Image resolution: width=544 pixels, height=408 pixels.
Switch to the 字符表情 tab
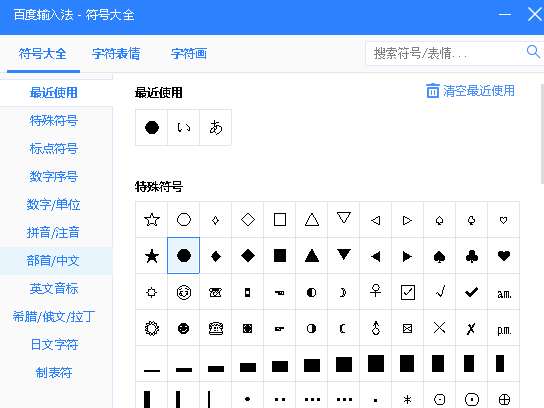[x=116, y=54]
